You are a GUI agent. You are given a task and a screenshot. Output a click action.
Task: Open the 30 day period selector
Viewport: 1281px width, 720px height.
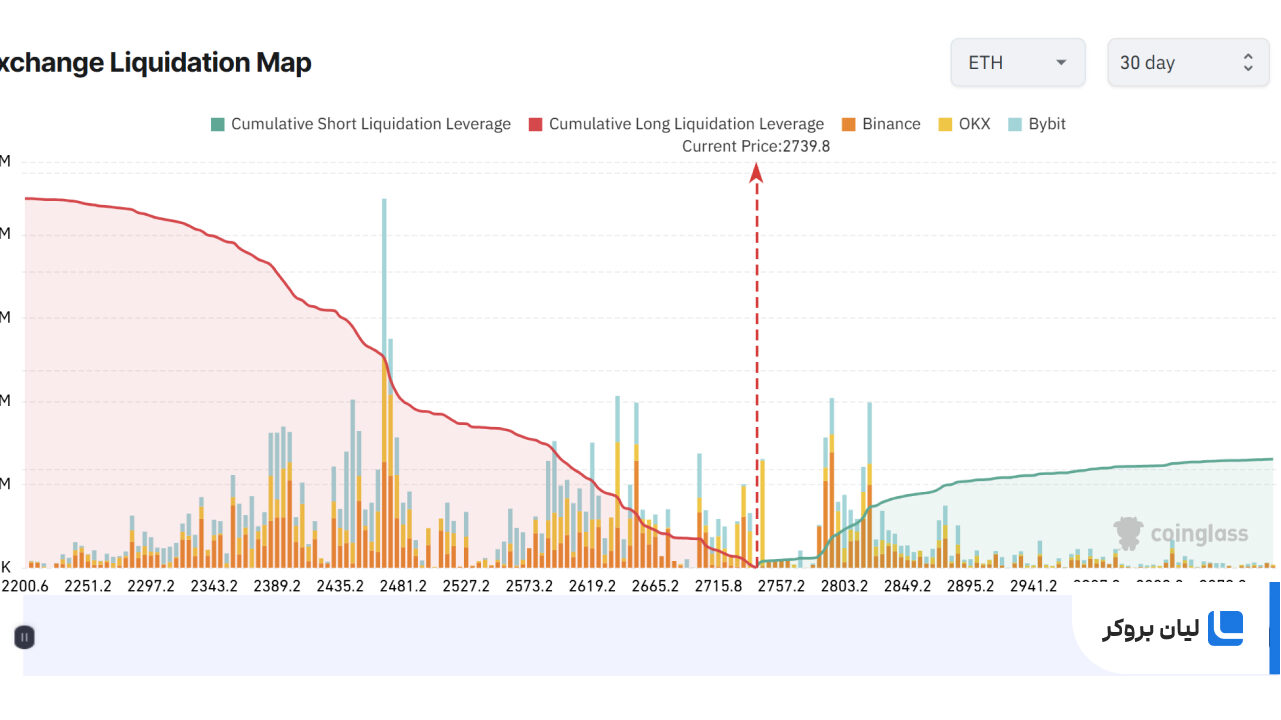pos(1187,62)
